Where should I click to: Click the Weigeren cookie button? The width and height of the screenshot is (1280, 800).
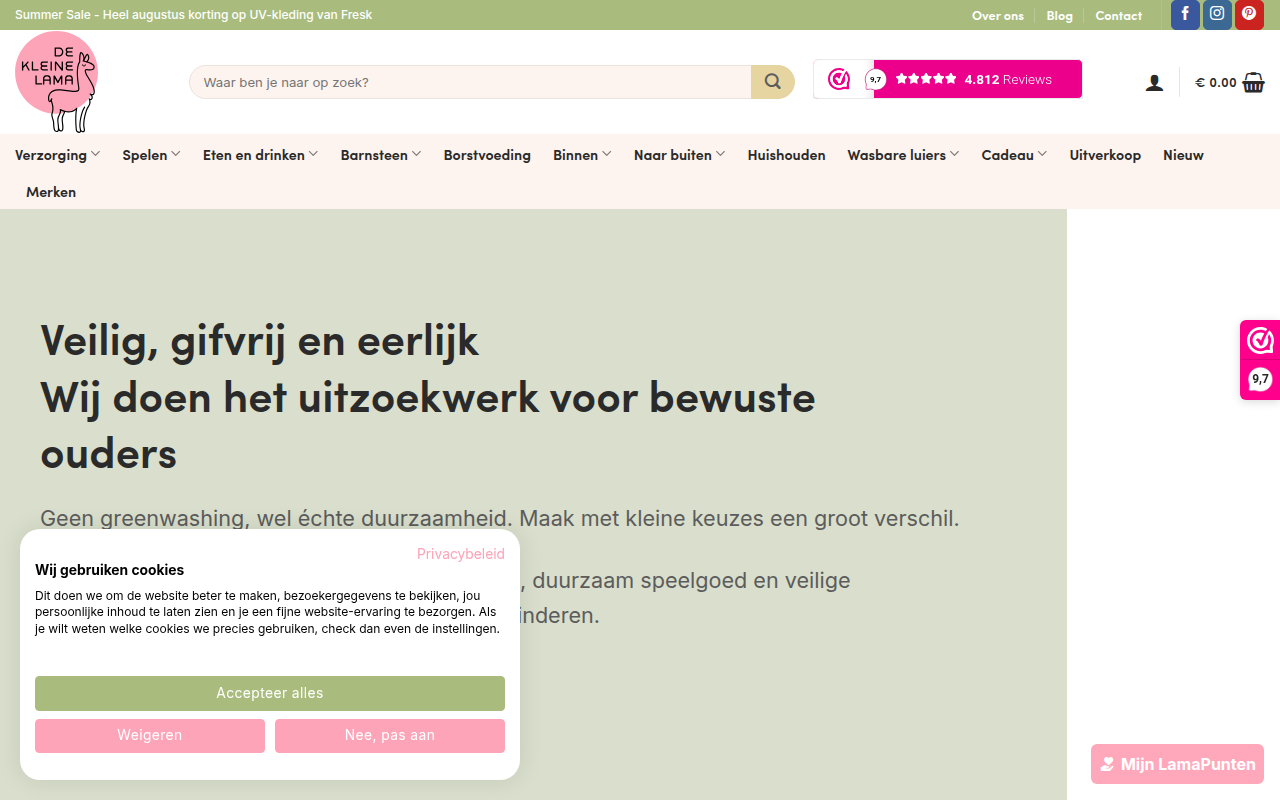tap(150, 736)
